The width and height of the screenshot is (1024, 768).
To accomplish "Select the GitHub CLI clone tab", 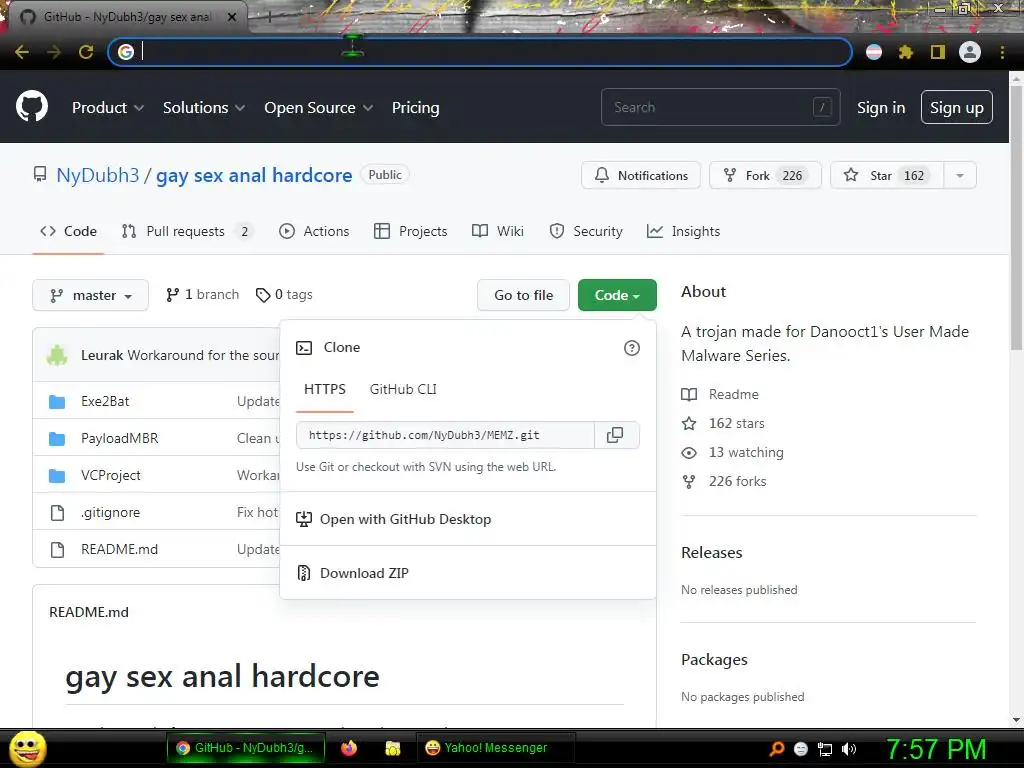I will (403, 389).
